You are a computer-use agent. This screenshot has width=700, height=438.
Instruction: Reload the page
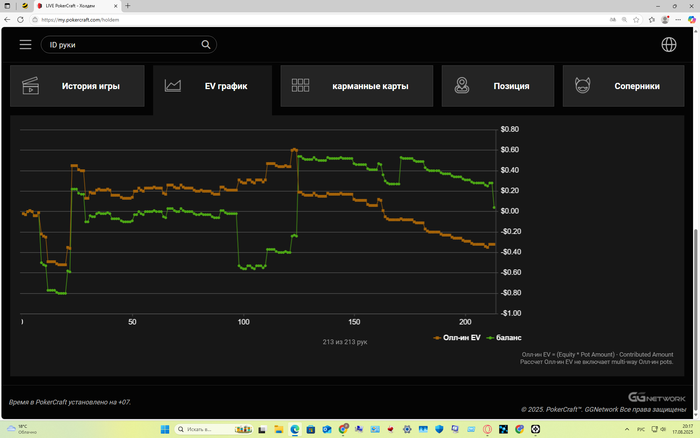(x=20, y=20)
